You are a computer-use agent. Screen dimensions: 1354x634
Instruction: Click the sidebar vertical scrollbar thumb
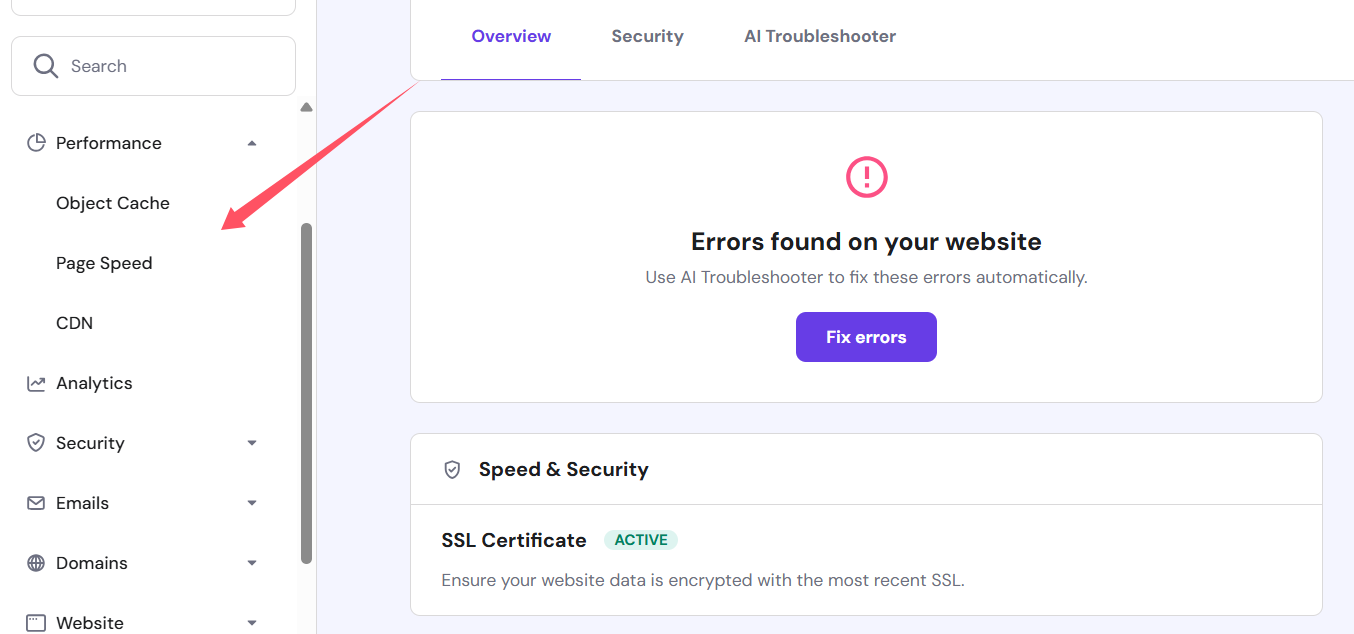(306, 392)
